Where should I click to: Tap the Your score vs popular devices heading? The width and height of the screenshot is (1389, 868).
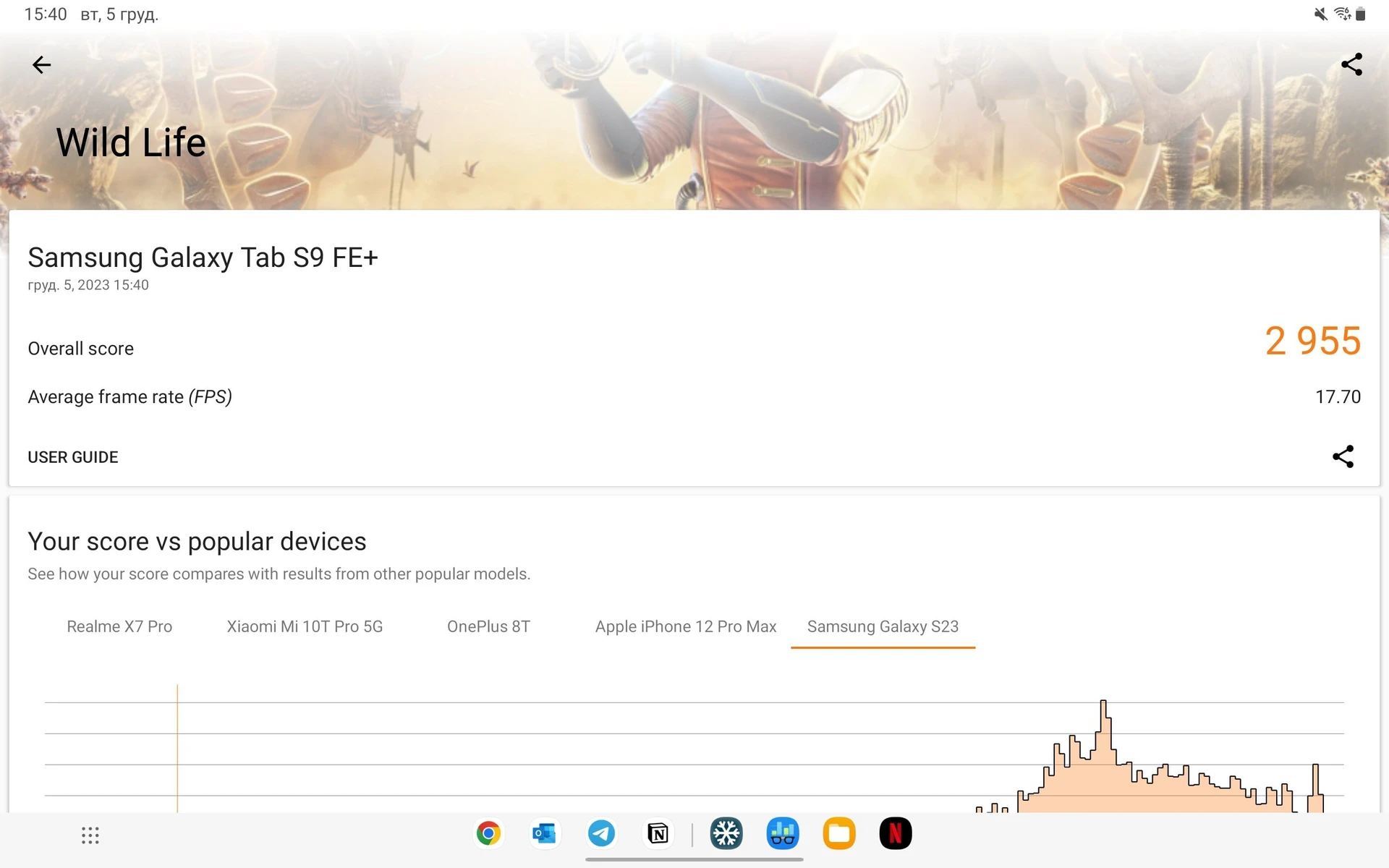[197, 542]
